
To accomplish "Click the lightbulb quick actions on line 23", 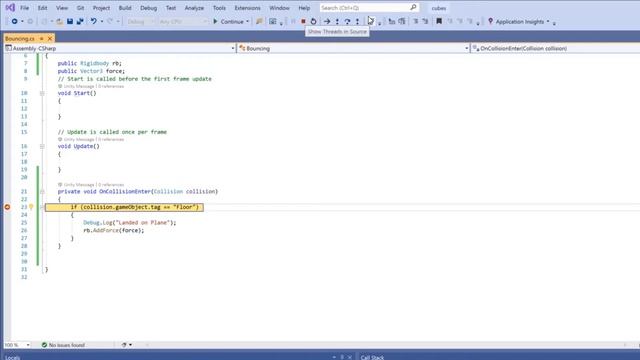I will 31,207.
